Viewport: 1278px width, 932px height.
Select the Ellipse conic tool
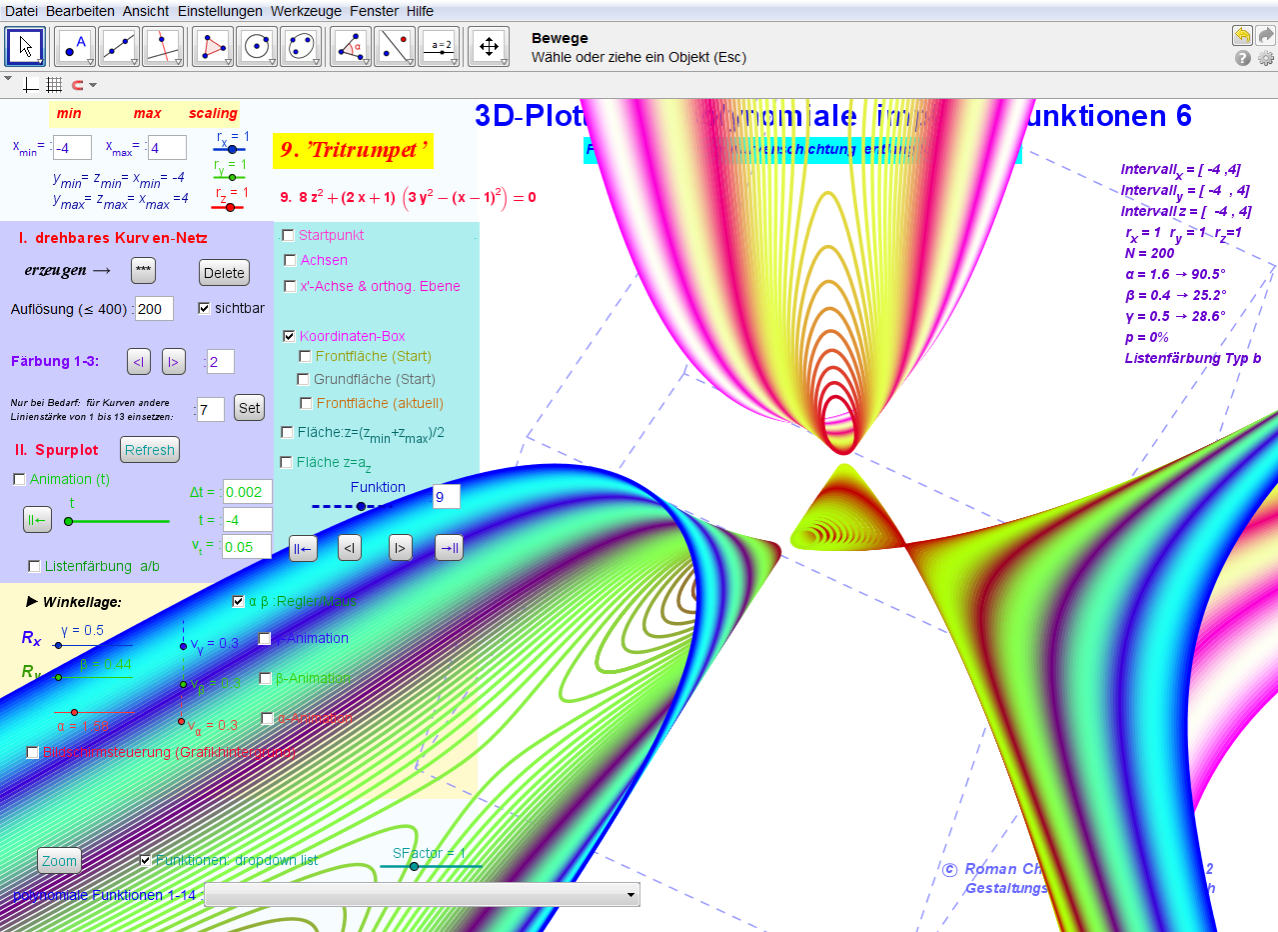(300, 46)
